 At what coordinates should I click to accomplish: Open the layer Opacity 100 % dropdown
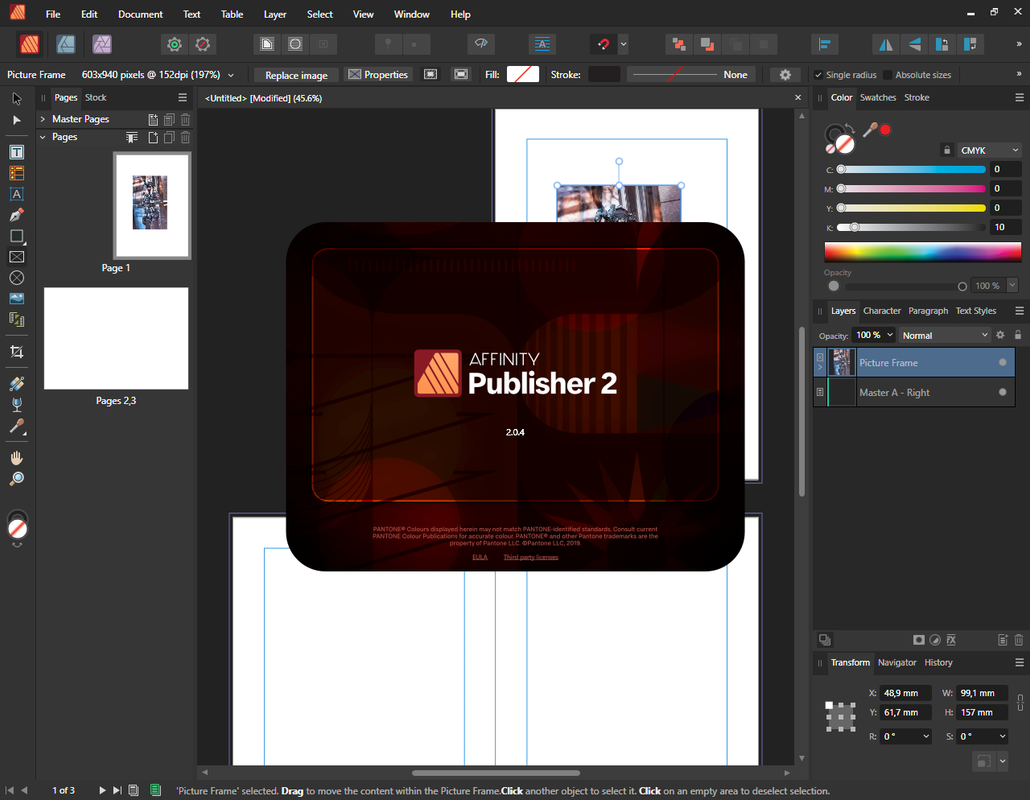click(890, 335)
